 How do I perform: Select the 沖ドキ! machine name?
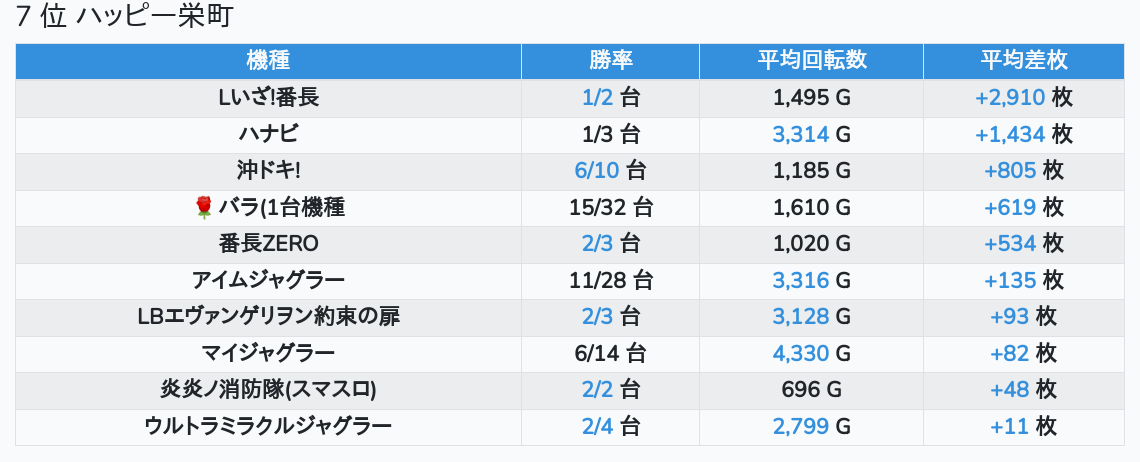[x=268, y=171]
